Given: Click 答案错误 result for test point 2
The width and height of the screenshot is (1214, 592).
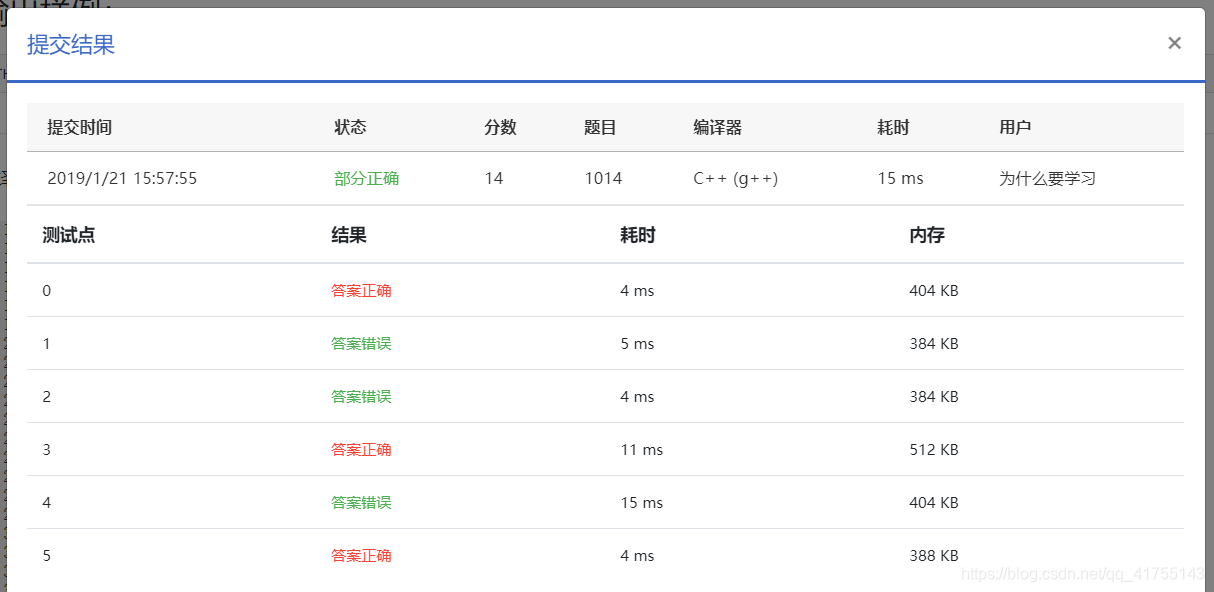Looking at the screenshot, I should pos(361,397).
